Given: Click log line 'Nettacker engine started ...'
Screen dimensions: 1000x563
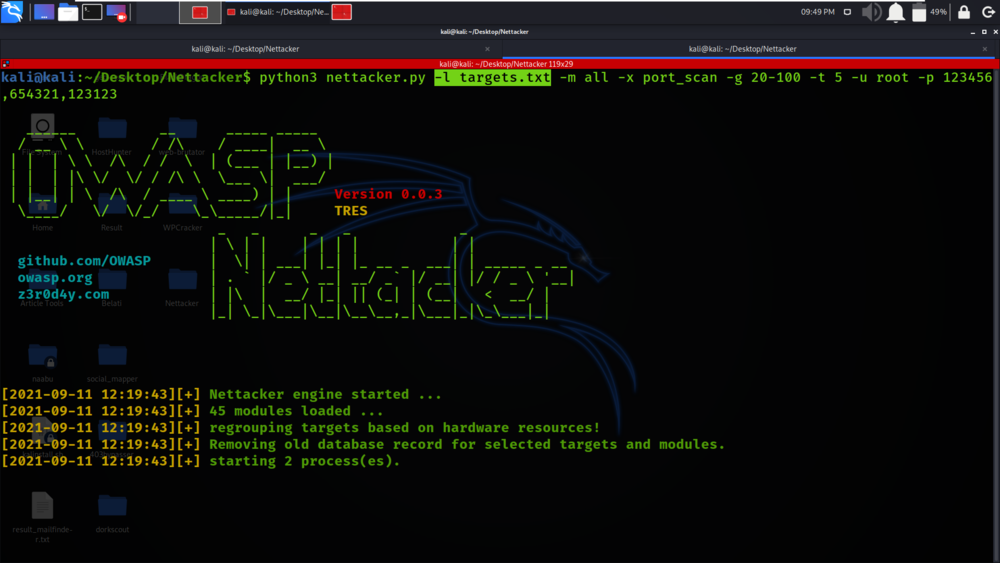Looking at the screenshot, I should pos(325,395).
